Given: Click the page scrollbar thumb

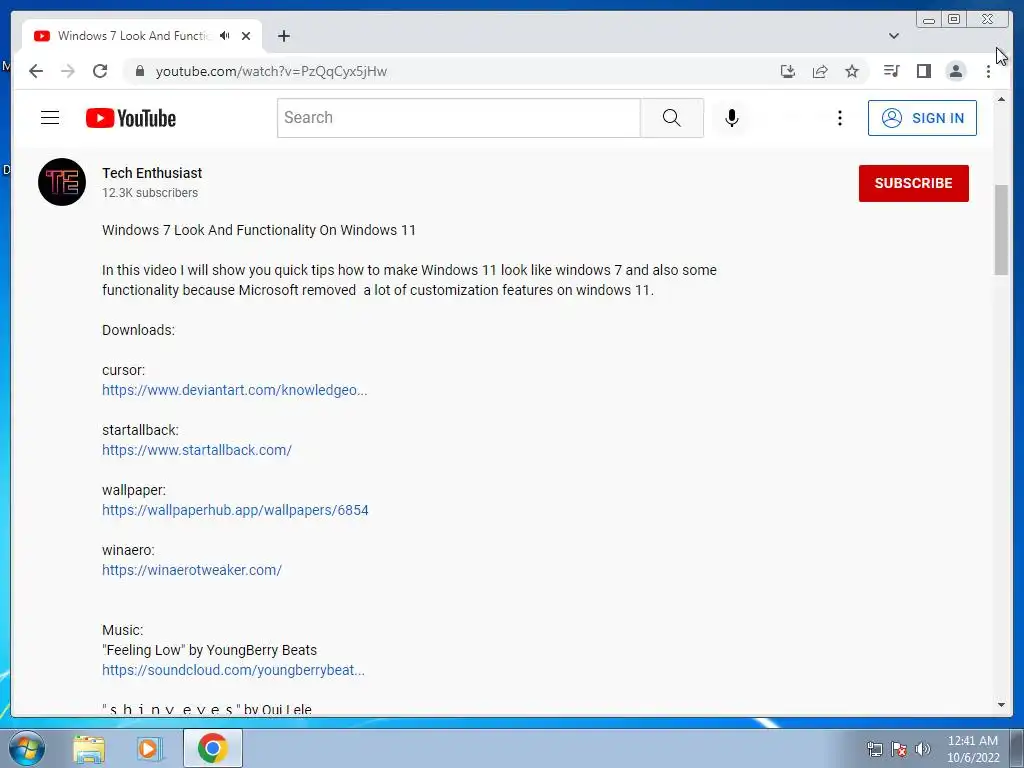Looking at the screenshot, I should coord(1001,230).
